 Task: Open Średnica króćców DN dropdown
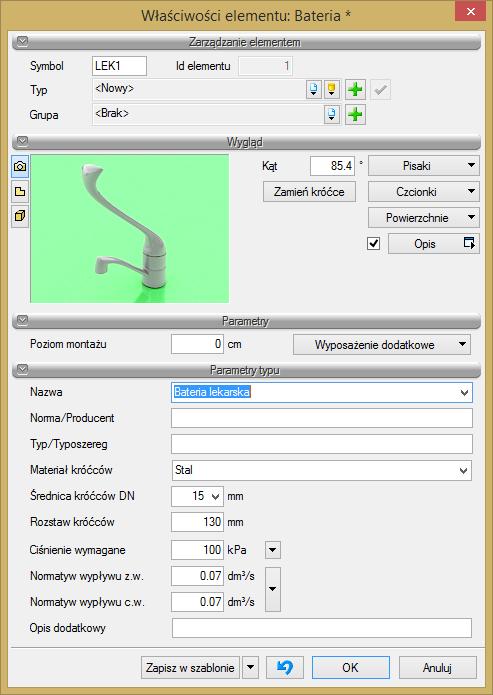tap(215, 496)
